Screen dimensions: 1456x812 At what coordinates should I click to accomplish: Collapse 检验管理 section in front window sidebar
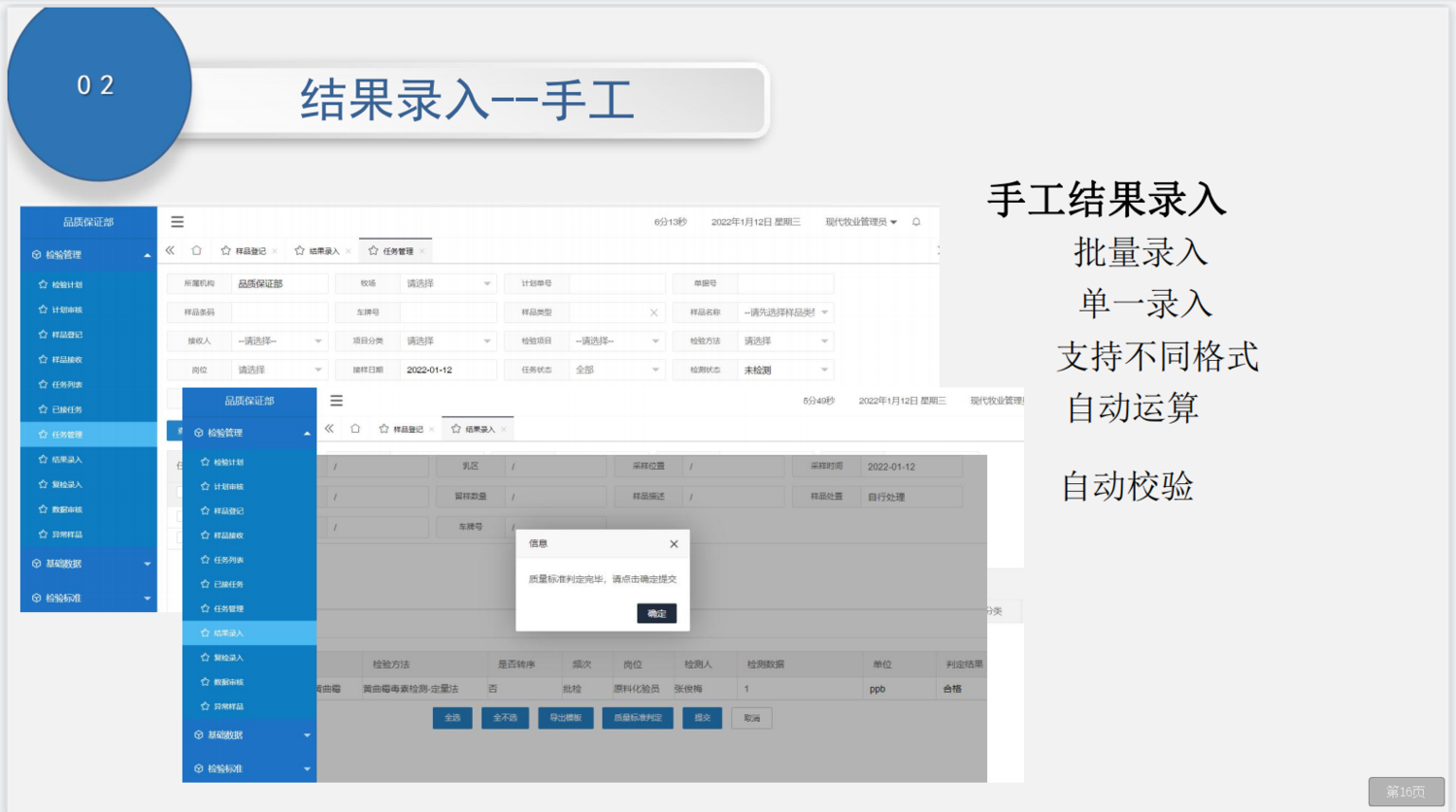249,433
